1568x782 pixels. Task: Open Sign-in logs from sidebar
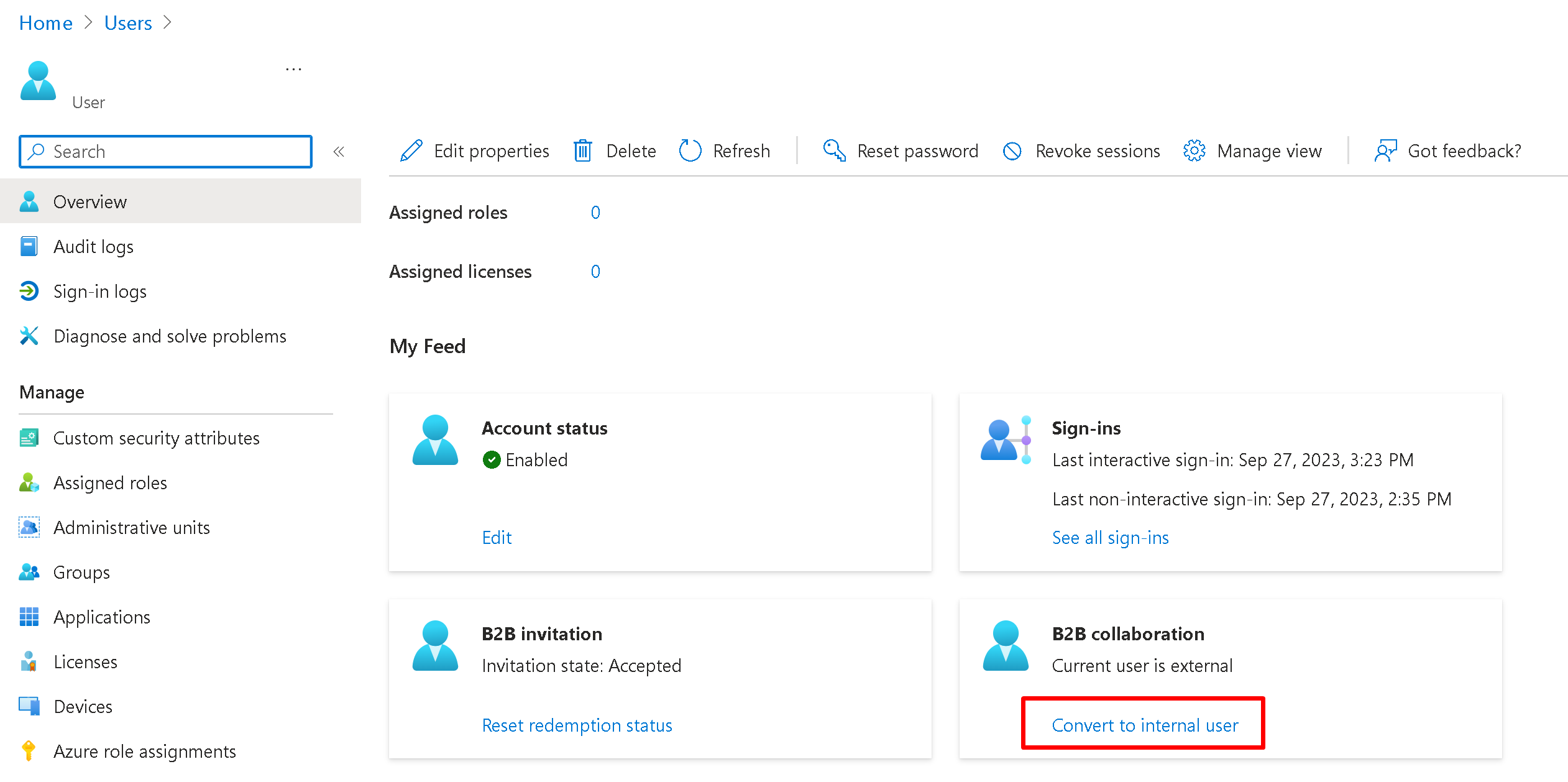[99, 292]
